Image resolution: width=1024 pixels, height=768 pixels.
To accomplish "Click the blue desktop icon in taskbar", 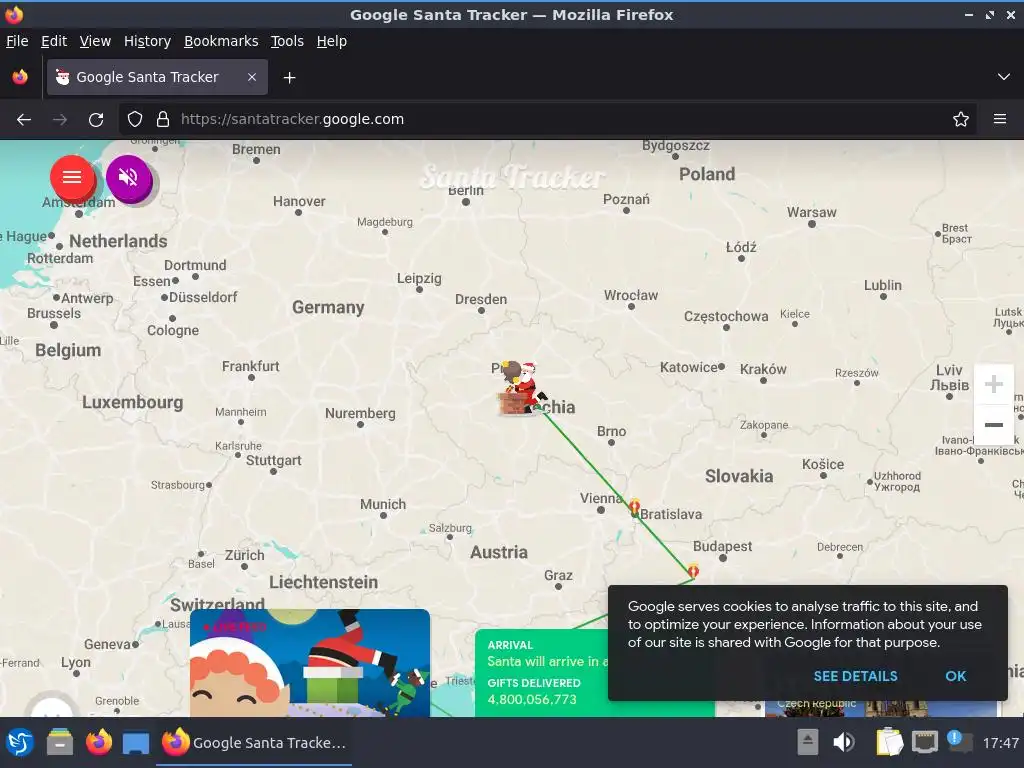I will 136,743.
